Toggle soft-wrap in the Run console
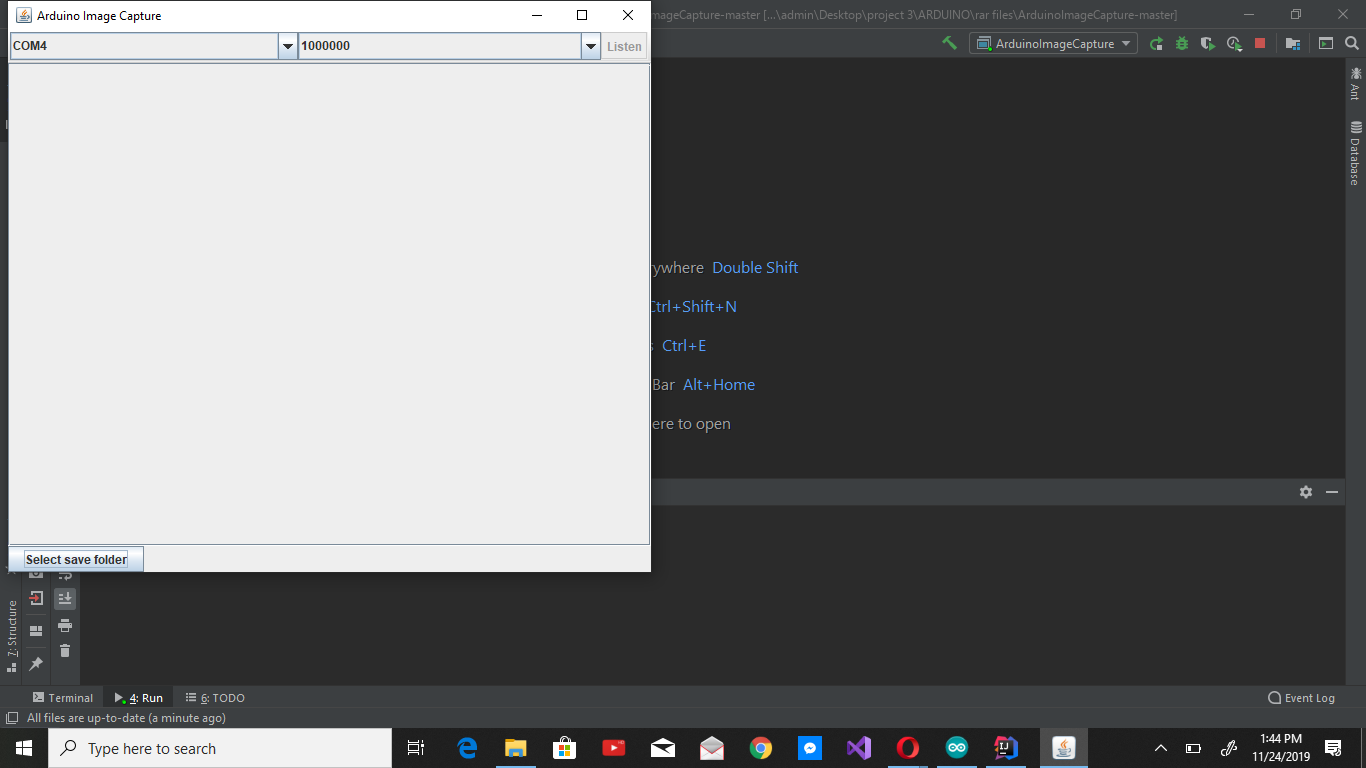Image resolution: width=1366 pixels, height=768 pixels. point(64,575)
